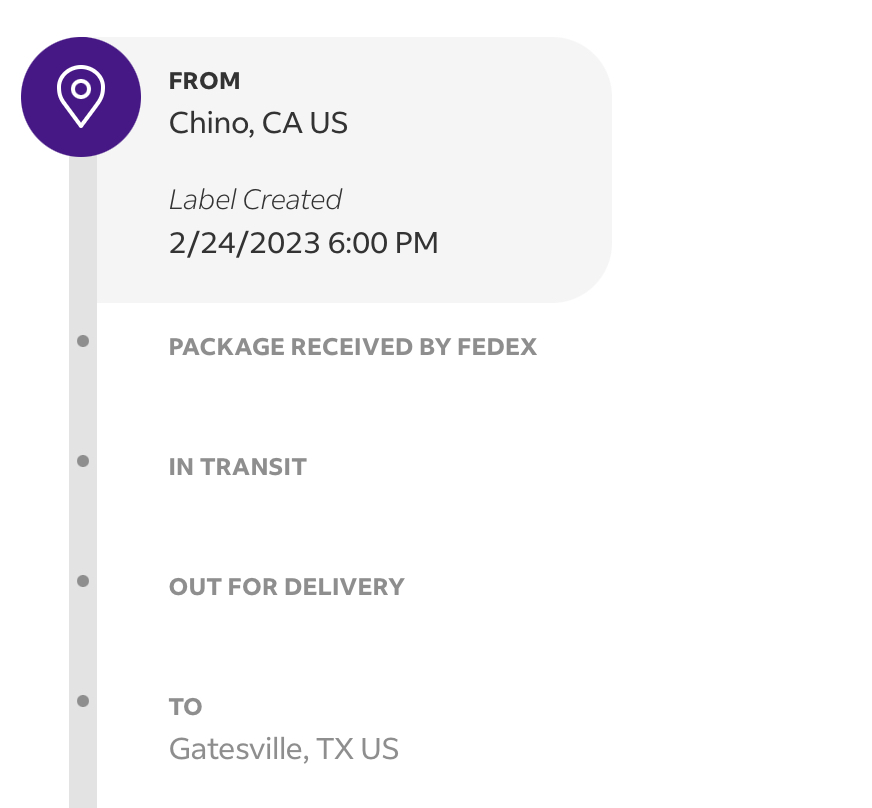872x808 pixels.
Task: Click the In Transit timeline dot
Action: 83,461
